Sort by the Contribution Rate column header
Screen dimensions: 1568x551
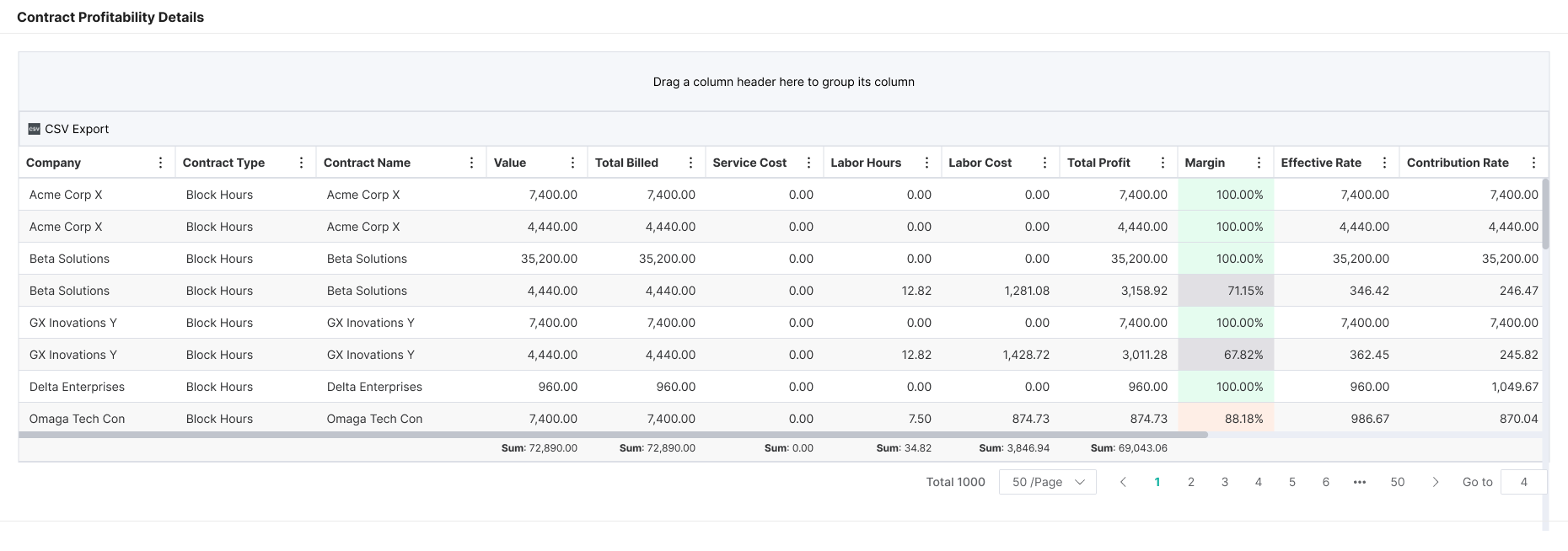(x=1458, y=163)
